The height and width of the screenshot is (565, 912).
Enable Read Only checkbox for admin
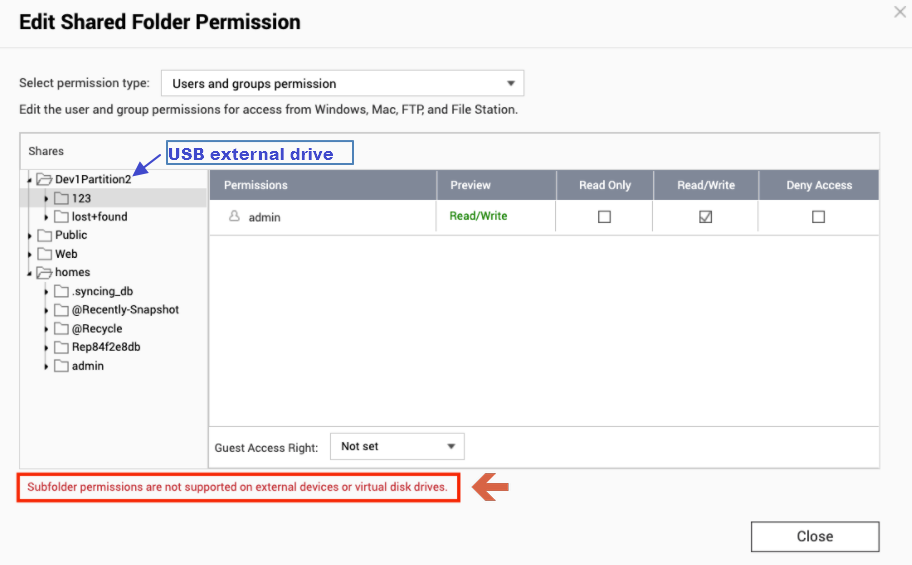pyautogui.click(x=604, y=217)
